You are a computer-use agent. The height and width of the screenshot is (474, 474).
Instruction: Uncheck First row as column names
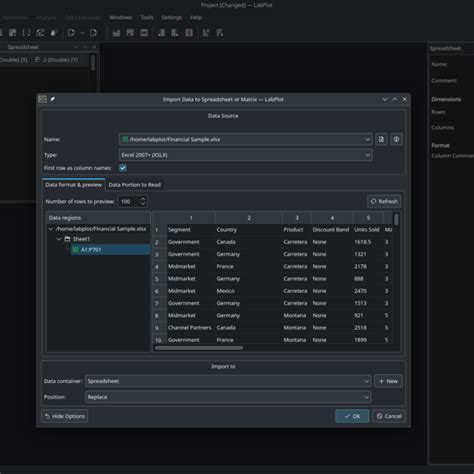pyautogui.click(x=123, y=168)
